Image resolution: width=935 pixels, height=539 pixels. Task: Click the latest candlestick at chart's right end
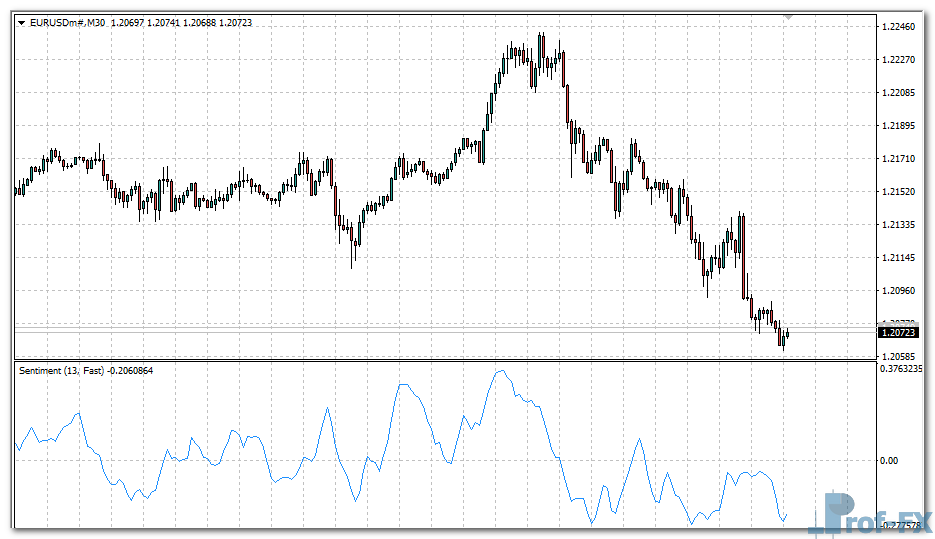click(x=787, y=333)
